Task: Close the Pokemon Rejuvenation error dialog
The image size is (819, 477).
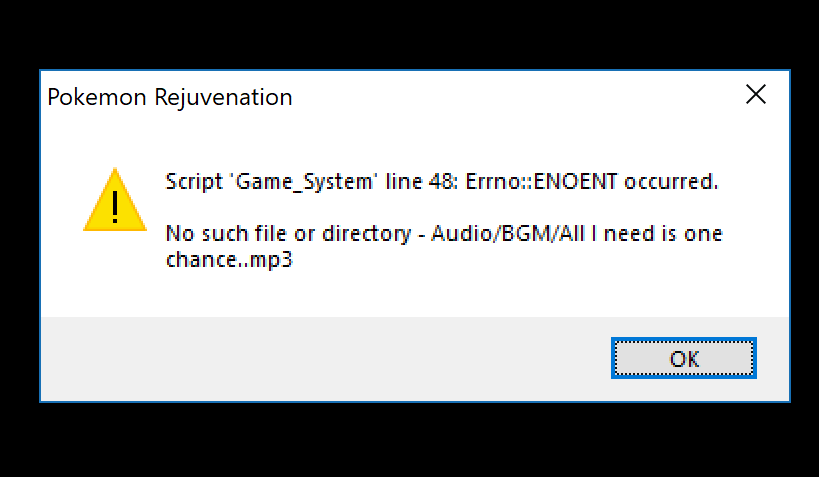Action: 755,95
